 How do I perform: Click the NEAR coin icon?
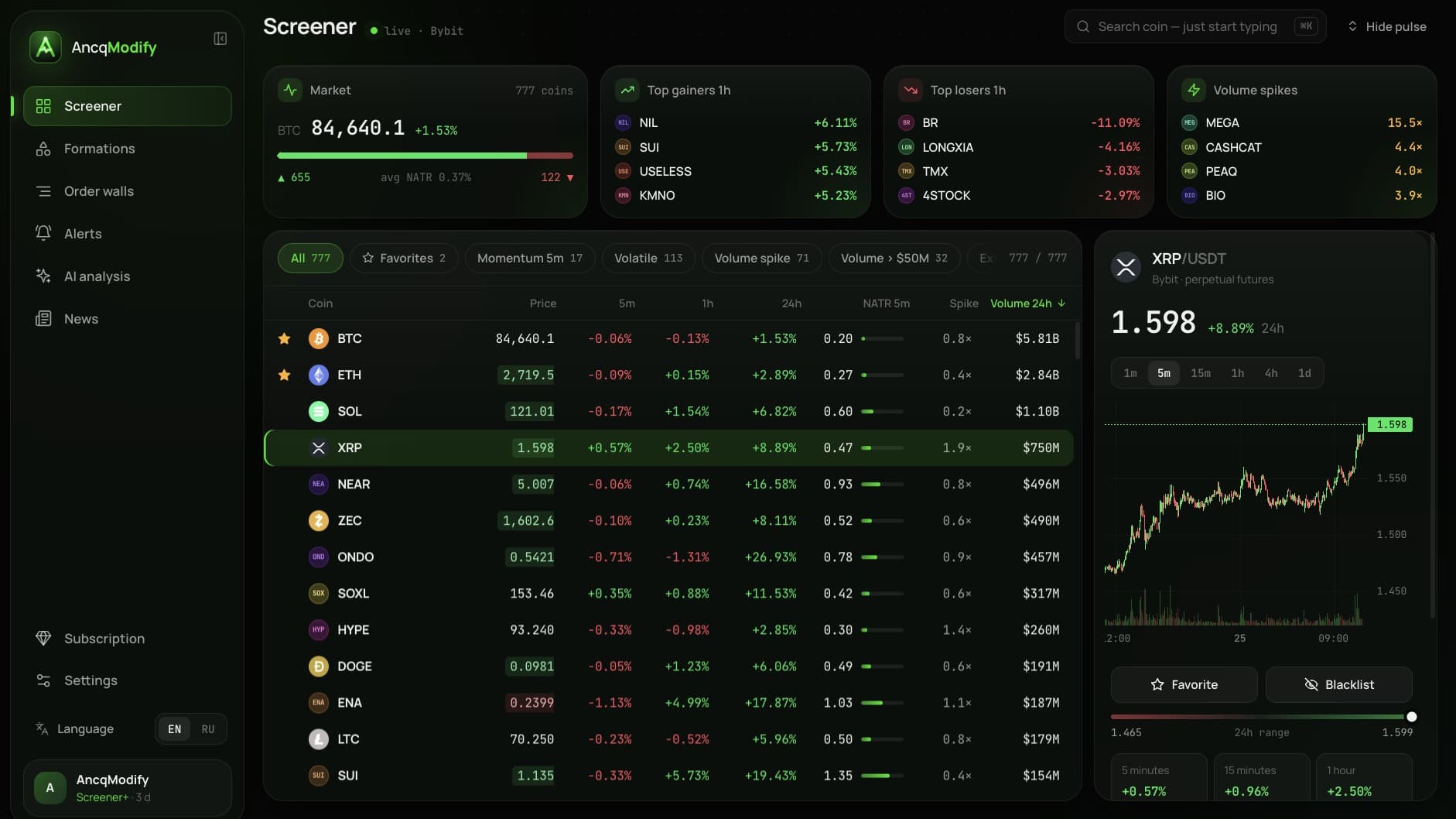pos(319,484)
